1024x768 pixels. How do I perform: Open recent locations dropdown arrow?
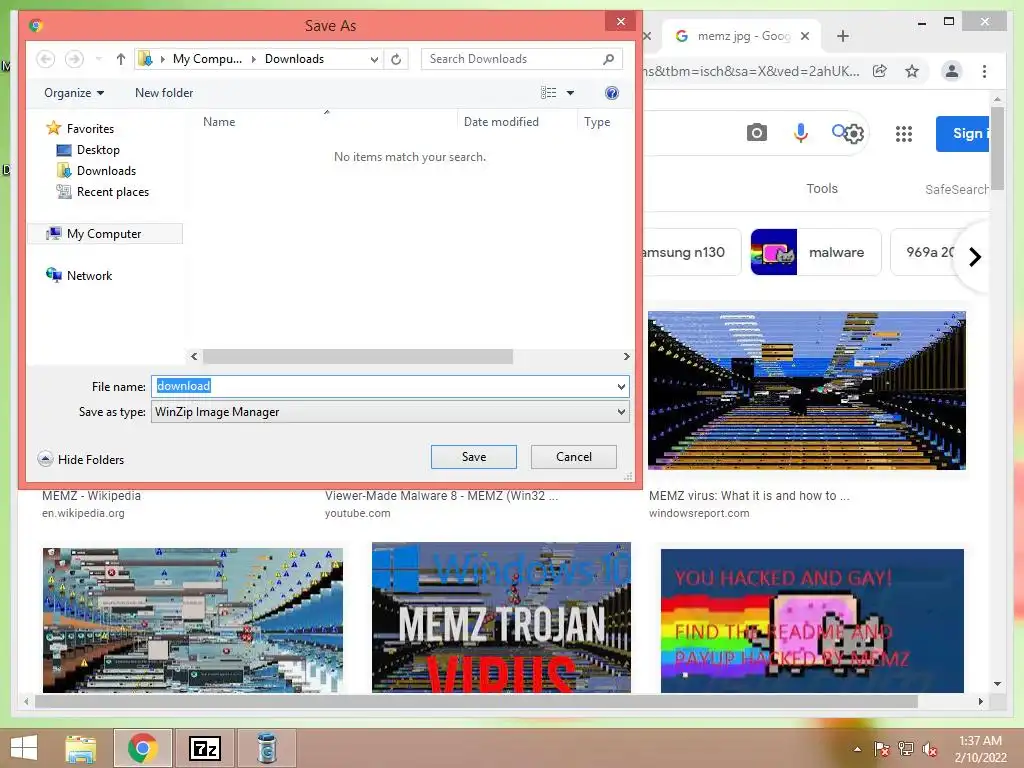coord(99,59)
